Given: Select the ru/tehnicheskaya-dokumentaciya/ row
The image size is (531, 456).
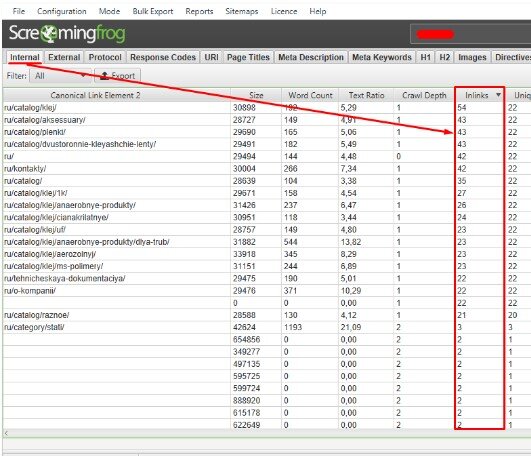Looking at the screenshot, I should click(x=267, y=278).
